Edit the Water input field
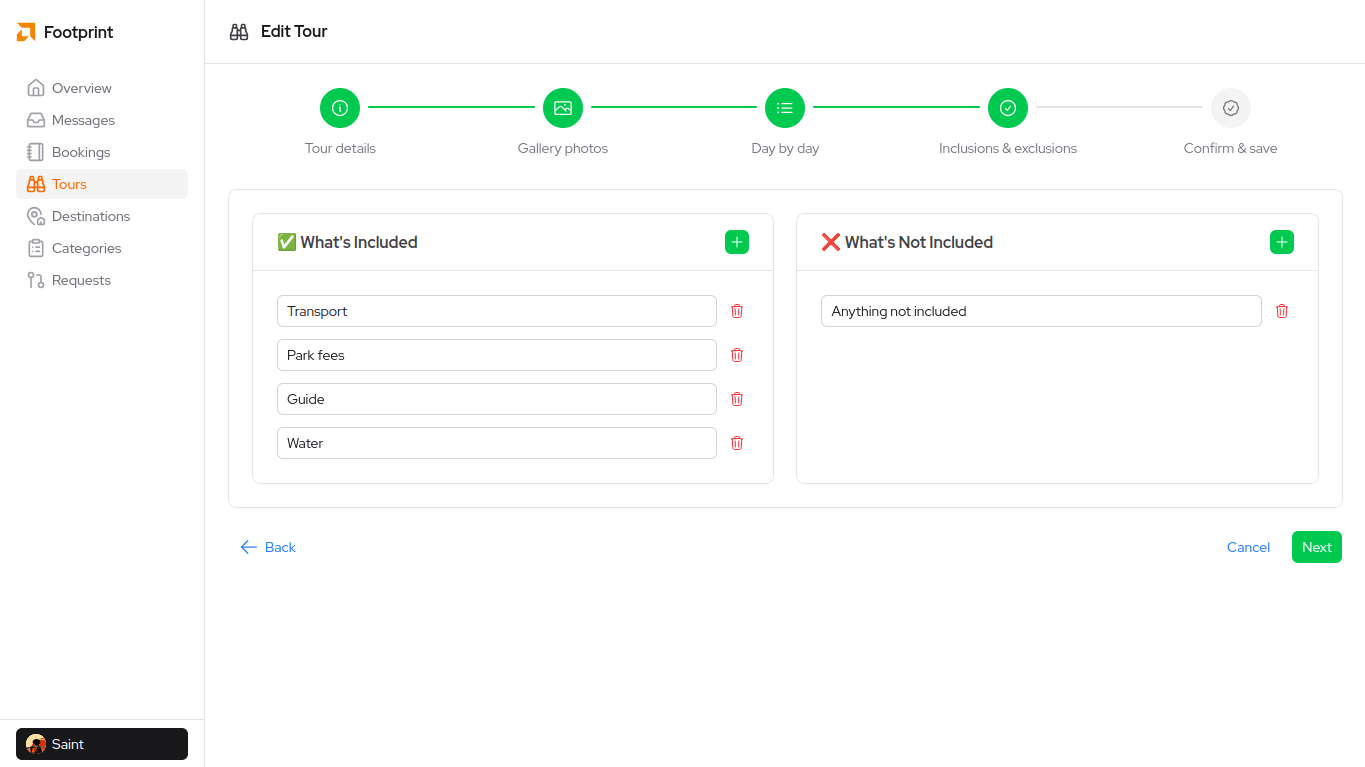This screenshot has width=1365, height=767. tap(497, 443)
